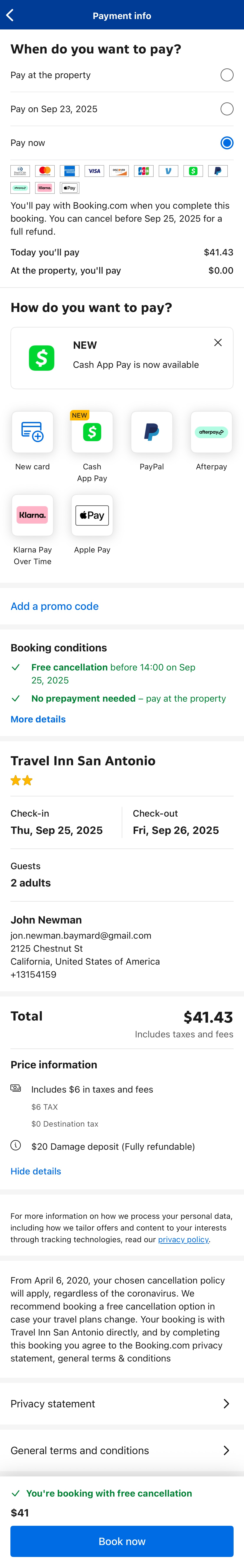Choose New card payment method
This screenshot has height=1568, width=244.
point(32,432)
